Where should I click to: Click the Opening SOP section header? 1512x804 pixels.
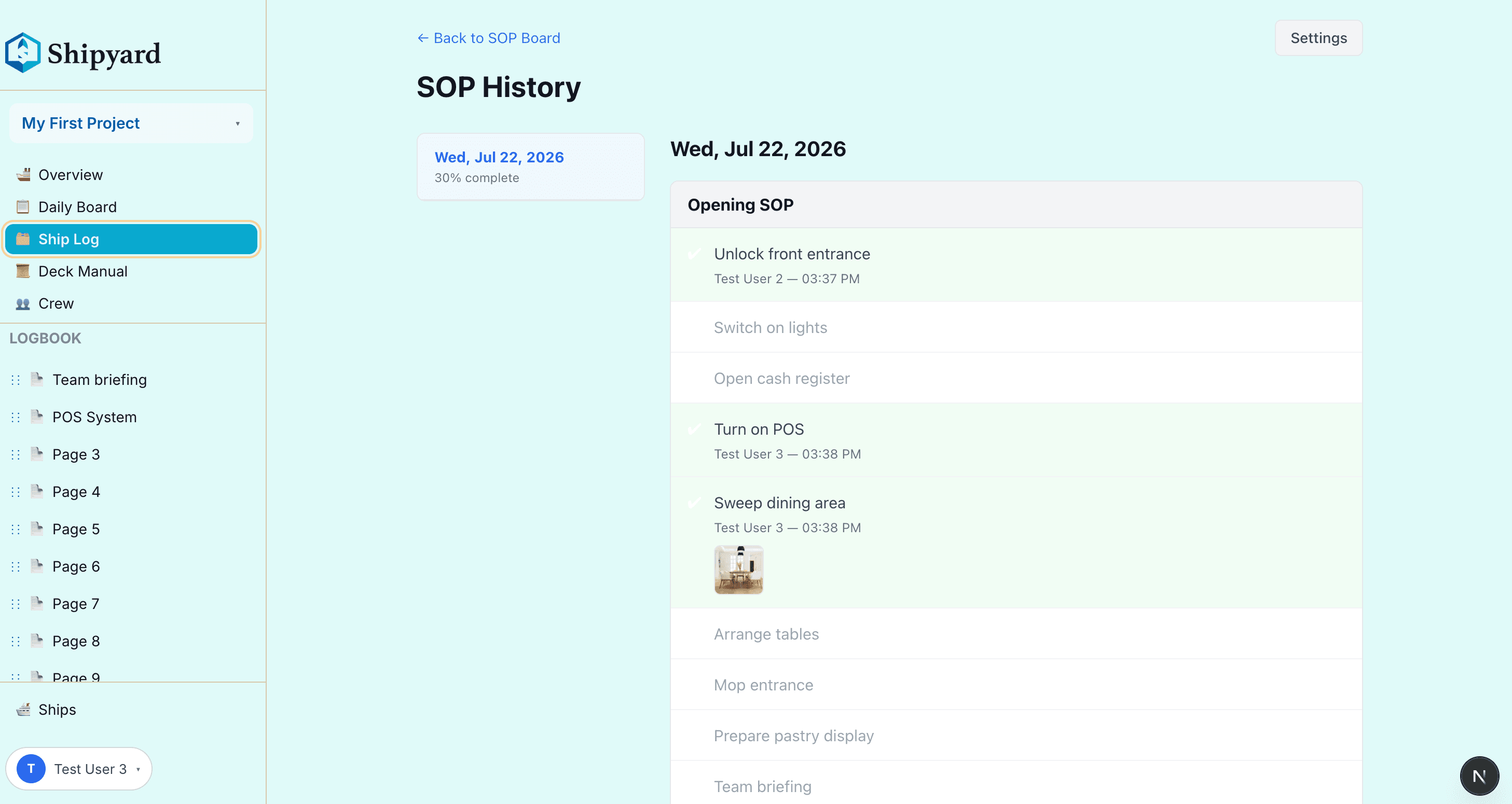pyautogui.click(x=1016, y=205)
